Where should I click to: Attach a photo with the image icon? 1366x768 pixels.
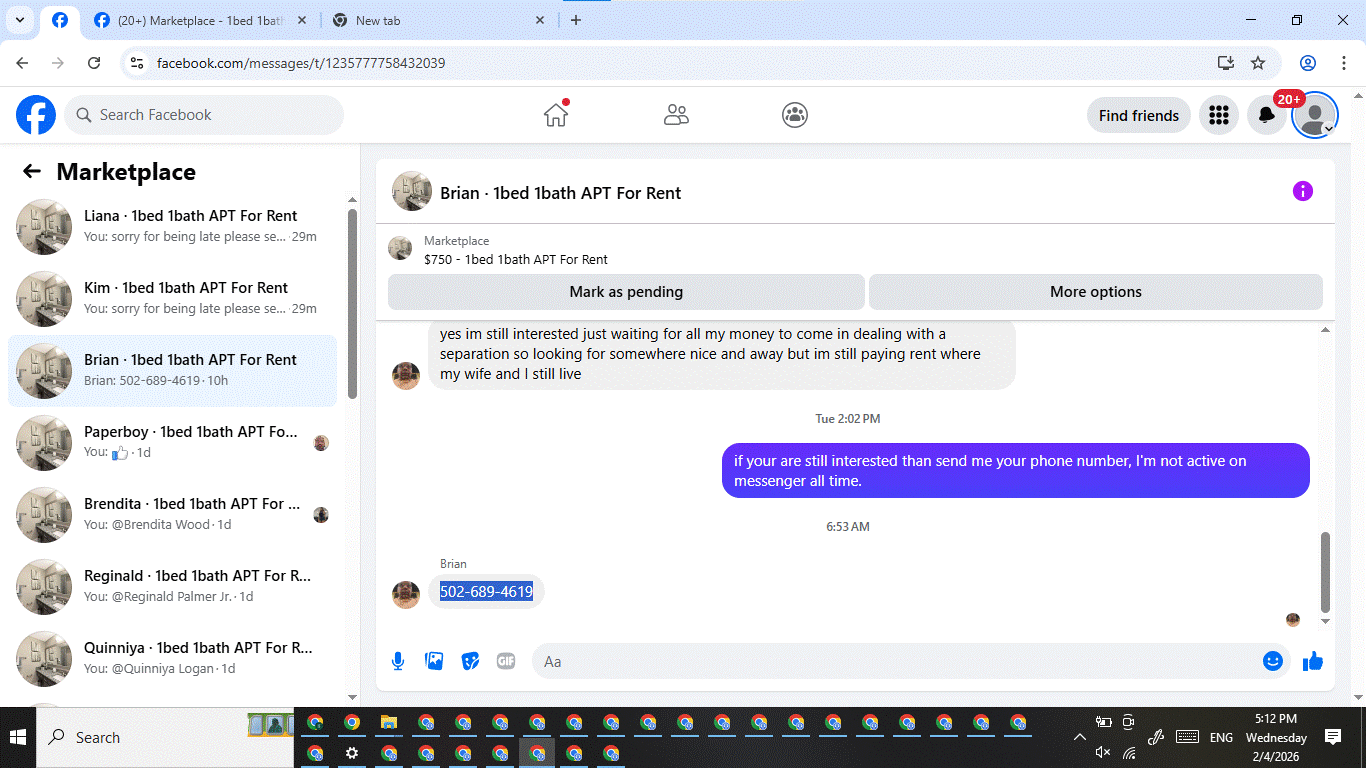pos(434,661)
